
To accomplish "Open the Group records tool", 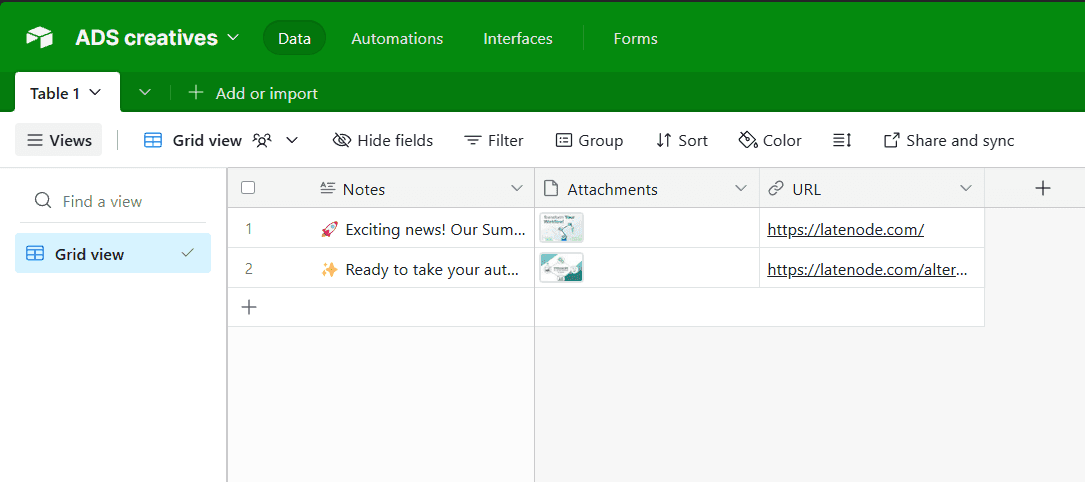I will [589, 141].
